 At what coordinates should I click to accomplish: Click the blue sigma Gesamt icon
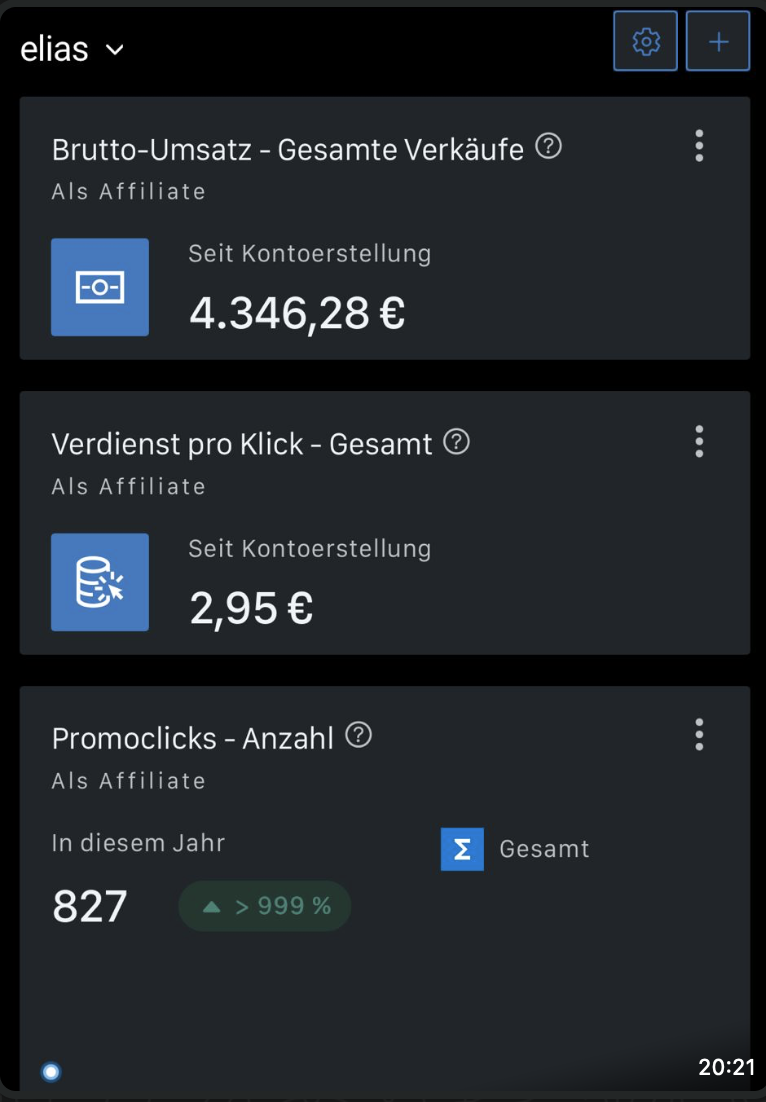pyautogui.click(x=462, y=849)
